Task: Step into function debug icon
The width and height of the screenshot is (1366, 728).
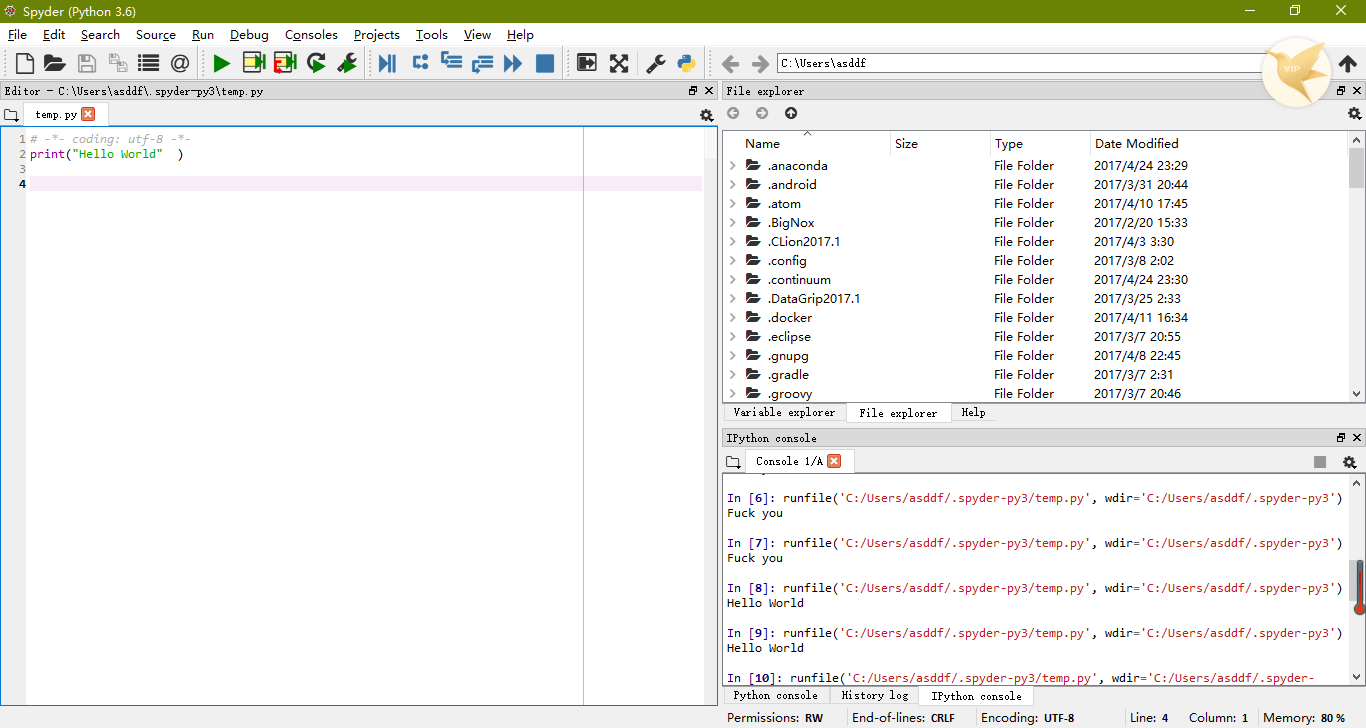Action: click(451, 63)
